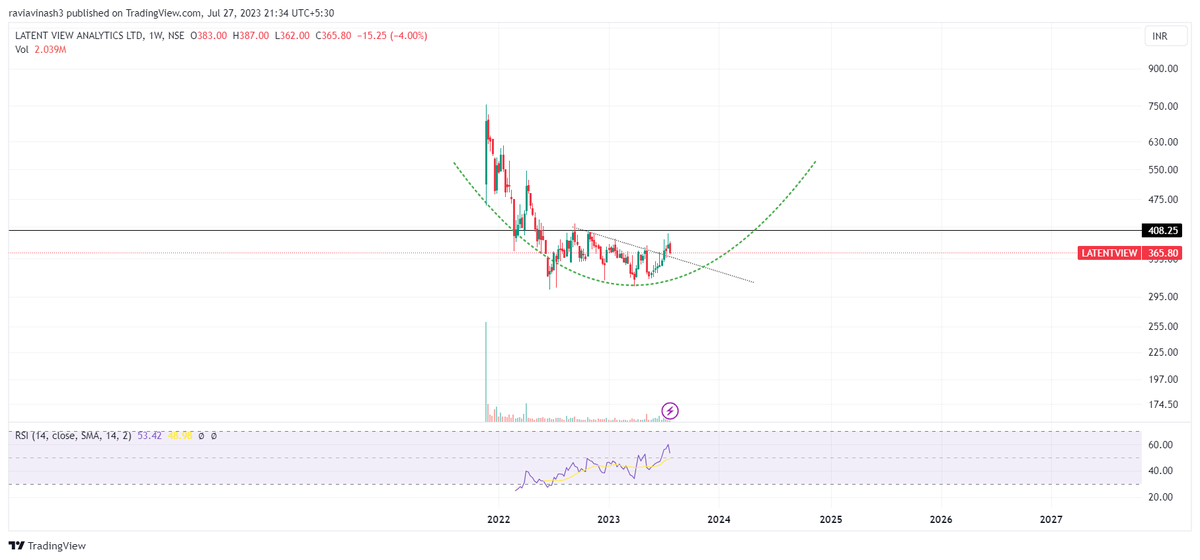1200x560 pixels.
Task: Click the 174.50 price scale label
Action: tap(1164, 405)
